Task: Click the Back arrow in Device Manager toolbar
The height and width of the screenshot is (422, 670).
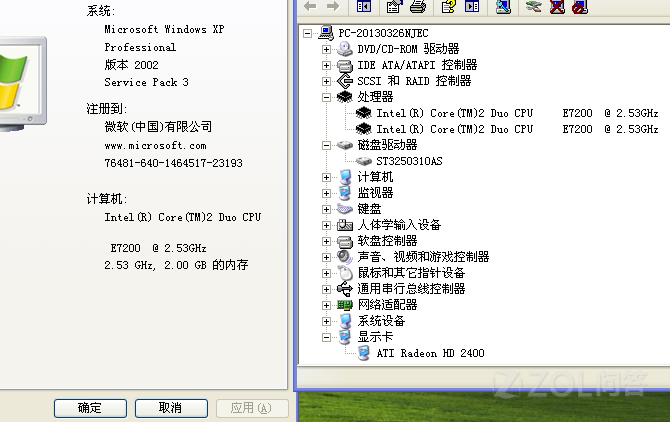Action: click(x=310, y=6)
